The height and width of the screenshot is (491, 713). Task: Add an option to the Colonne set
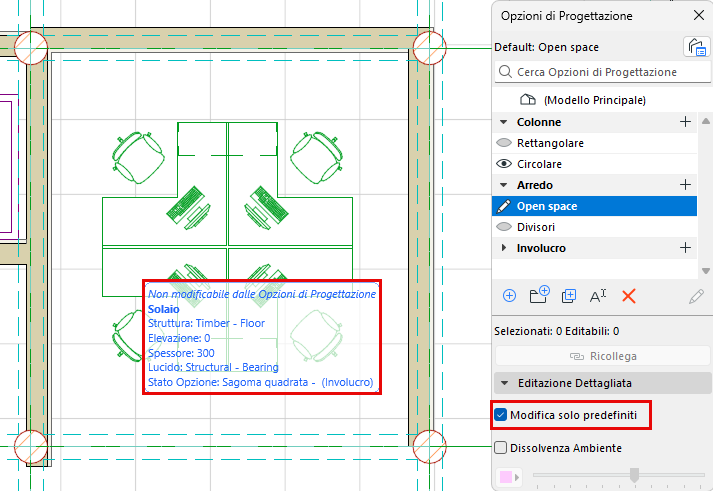[x=685, y=121]
